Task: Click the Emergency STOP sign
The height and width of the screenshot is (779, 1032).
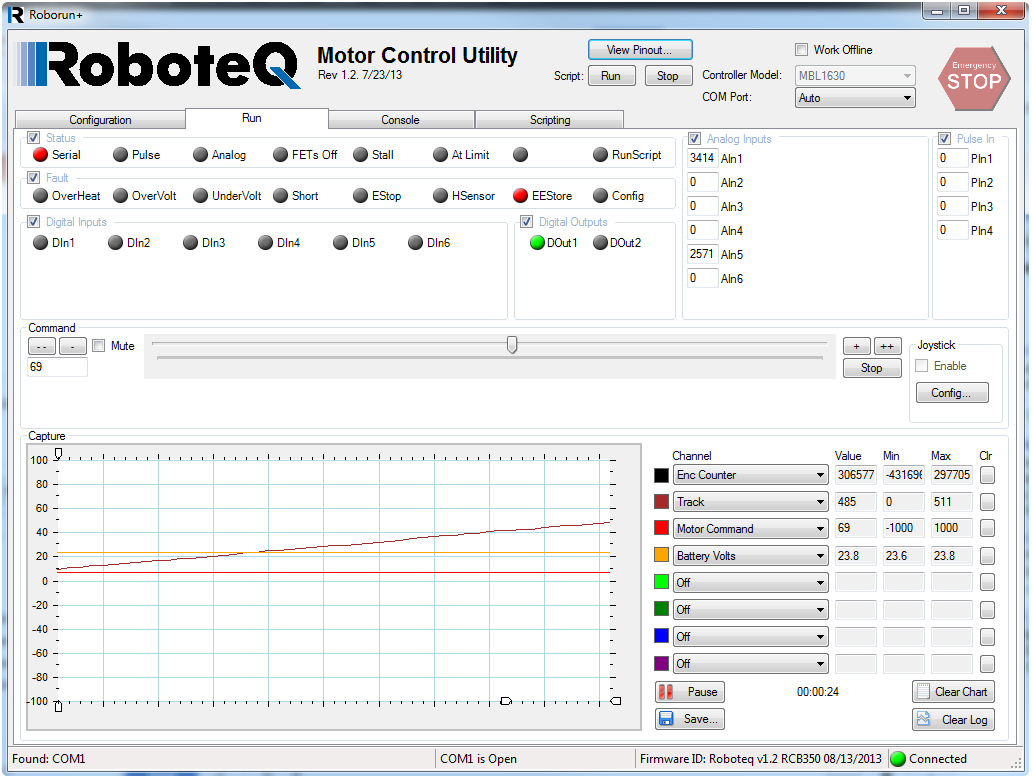Action: pyautogui.click(x=973, y=78)
